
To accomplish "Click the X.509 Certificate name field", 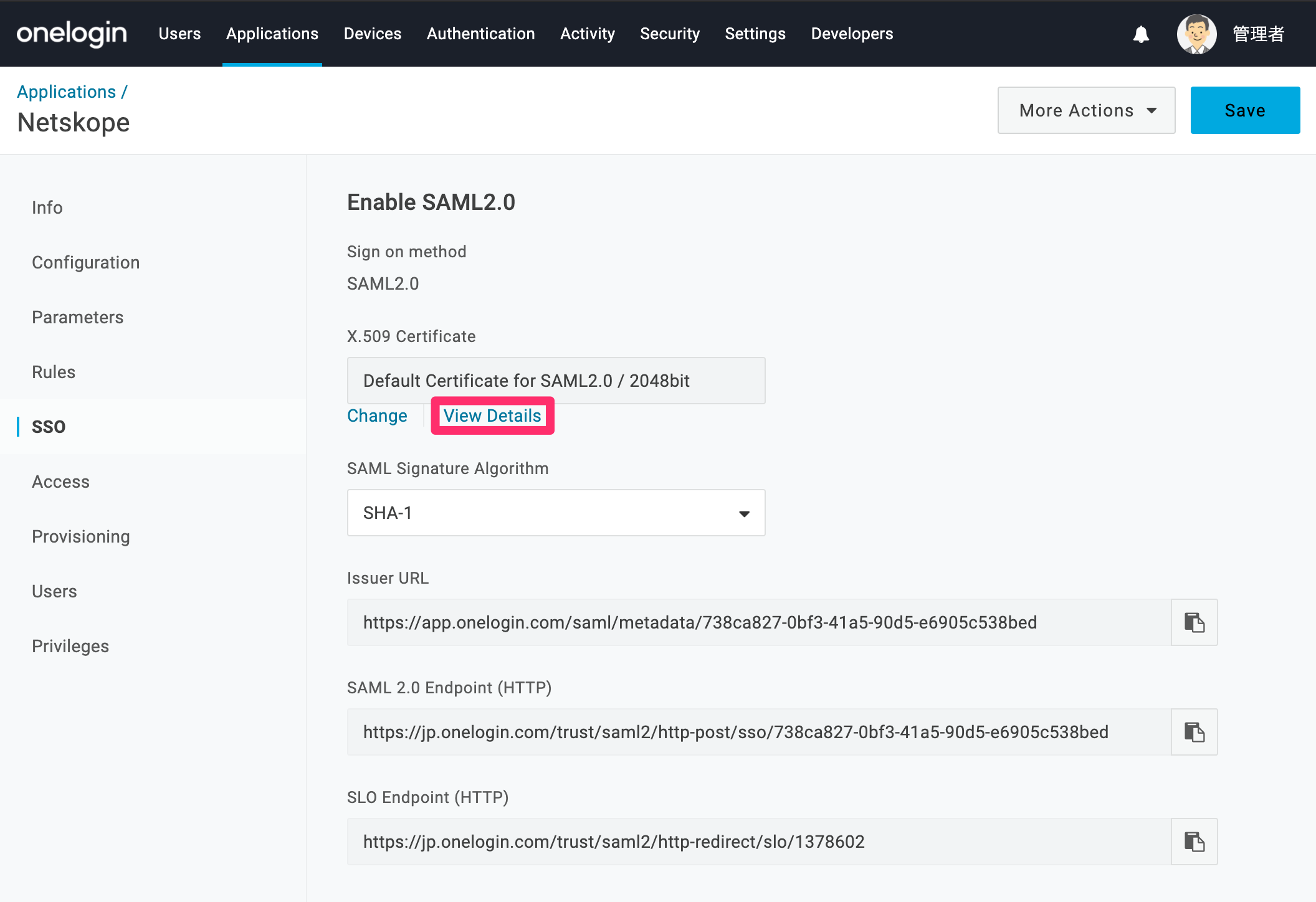I will (556, 381).
